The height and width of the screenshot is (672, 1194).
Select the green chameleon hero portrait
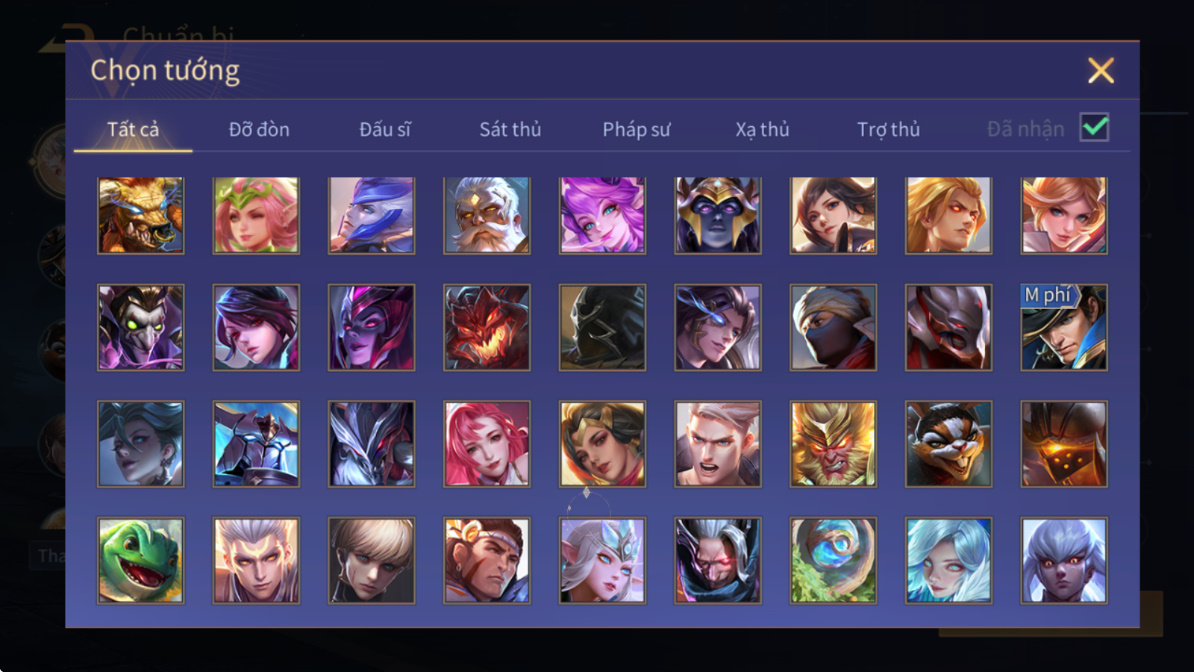pyautogui.click(x=141, y=561)
